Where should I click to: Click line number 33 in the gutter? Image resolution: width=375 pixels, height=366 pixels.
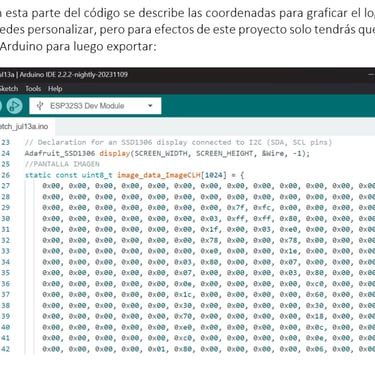point(6,251)
